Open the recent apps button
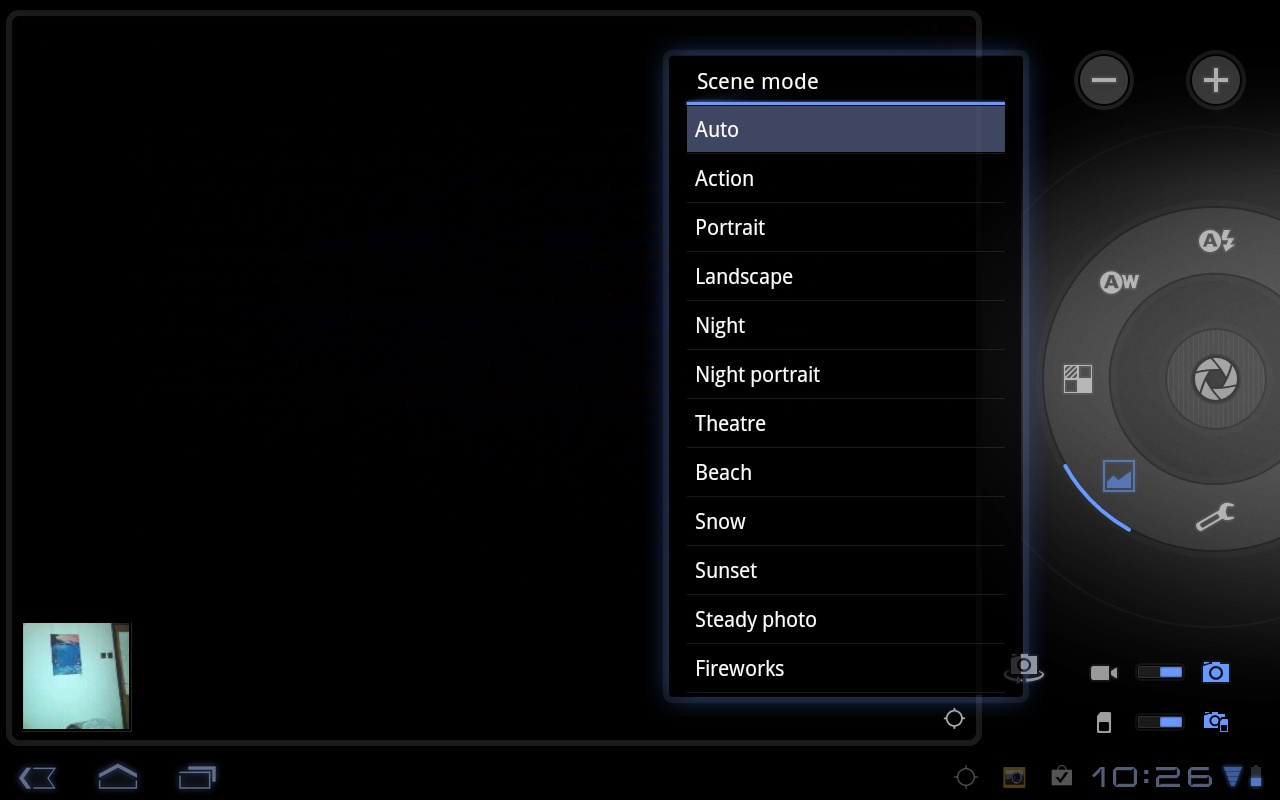Screen dimensions: 1280x800 tap(197, 776)
